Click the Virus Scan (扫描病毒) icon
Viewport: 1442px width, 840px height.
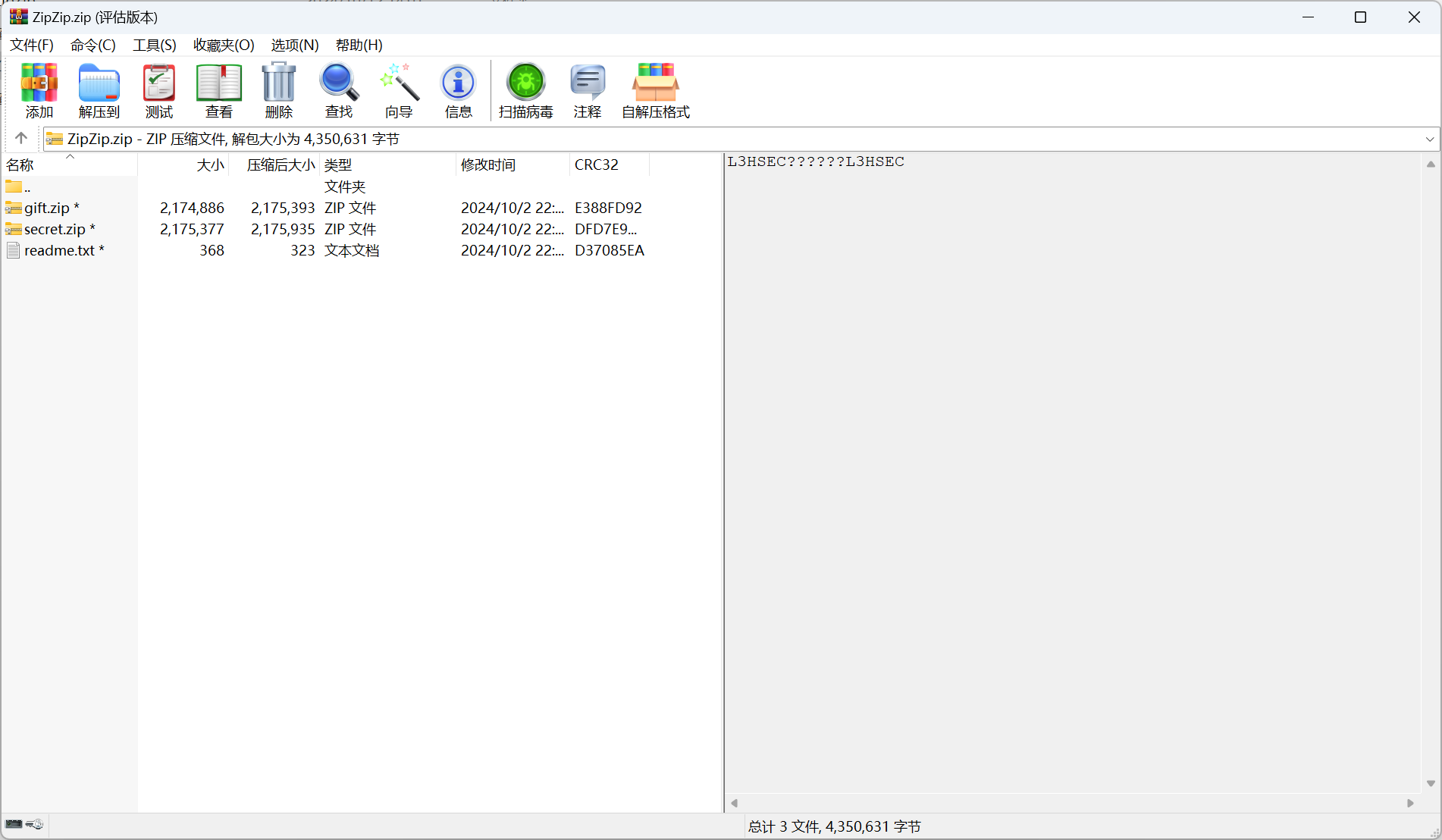pyautogui.click(x=526, y=90)
